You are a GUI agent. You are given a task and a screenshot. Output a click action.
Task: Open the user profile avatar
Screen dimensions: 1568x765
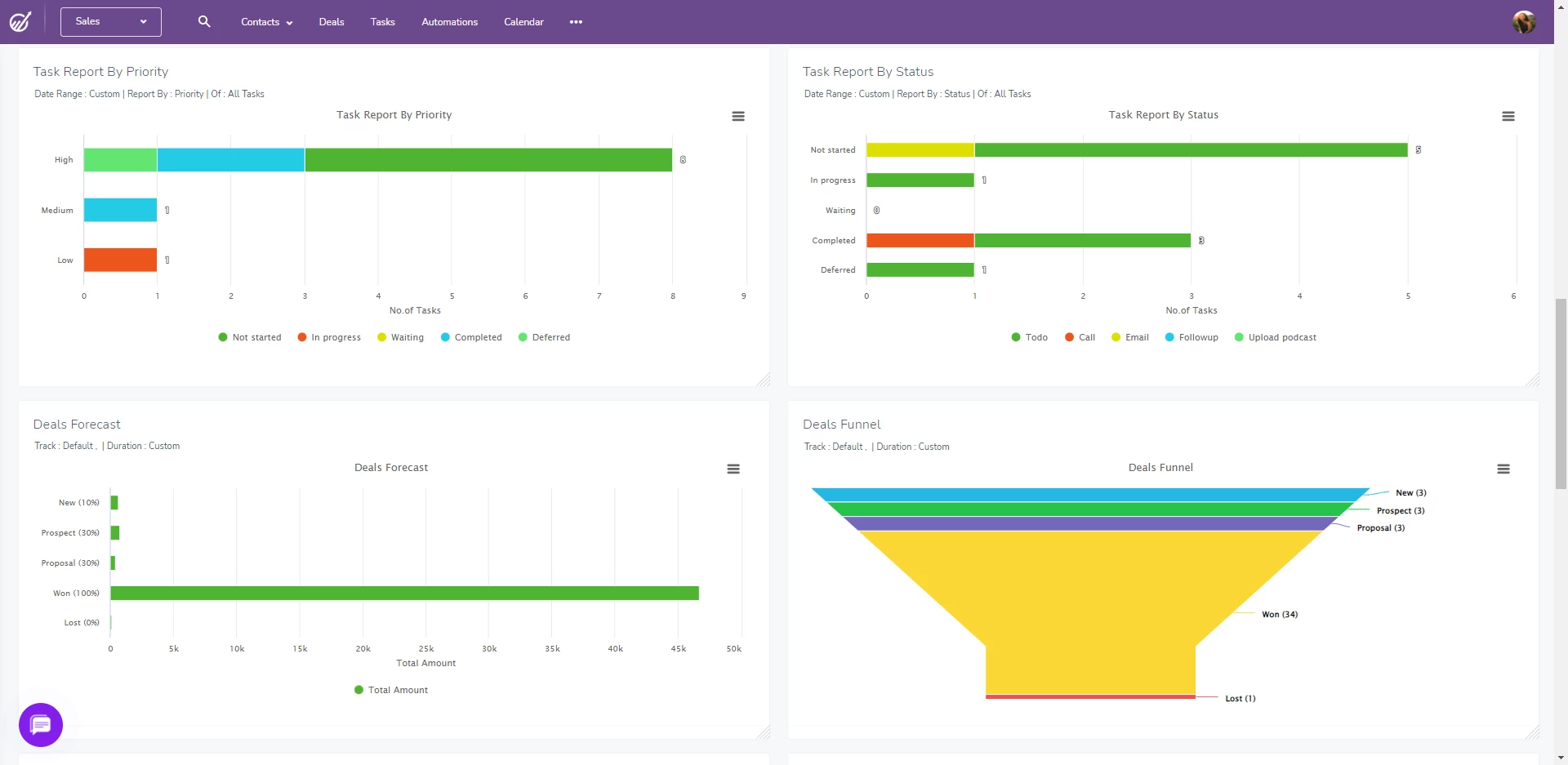pos(1524,22)
